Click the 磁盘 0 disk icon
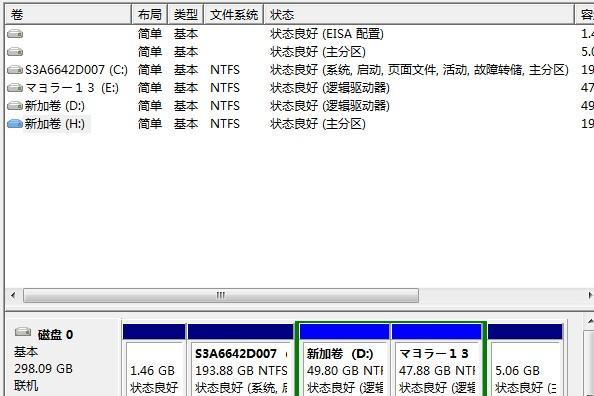Image resolution: width=594 pixels, height=396 pixels. [x=23, y=332]
